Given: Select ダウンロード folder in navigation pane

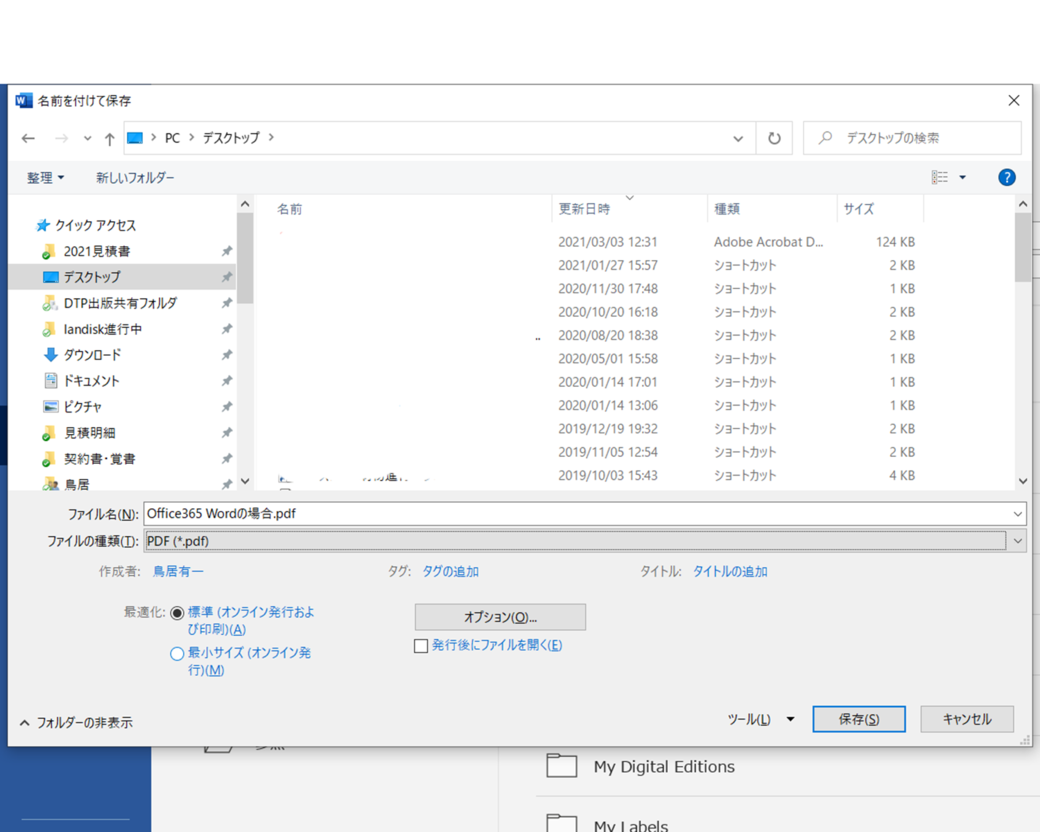Looking at the screenshot, I should [92, 355].
